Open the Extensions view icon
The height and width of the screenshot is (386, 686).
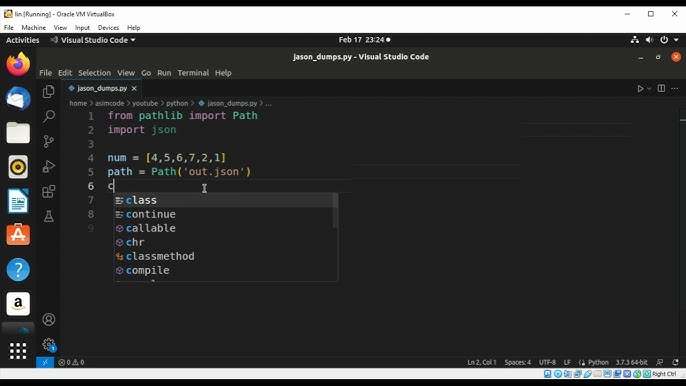coord(49,191)
